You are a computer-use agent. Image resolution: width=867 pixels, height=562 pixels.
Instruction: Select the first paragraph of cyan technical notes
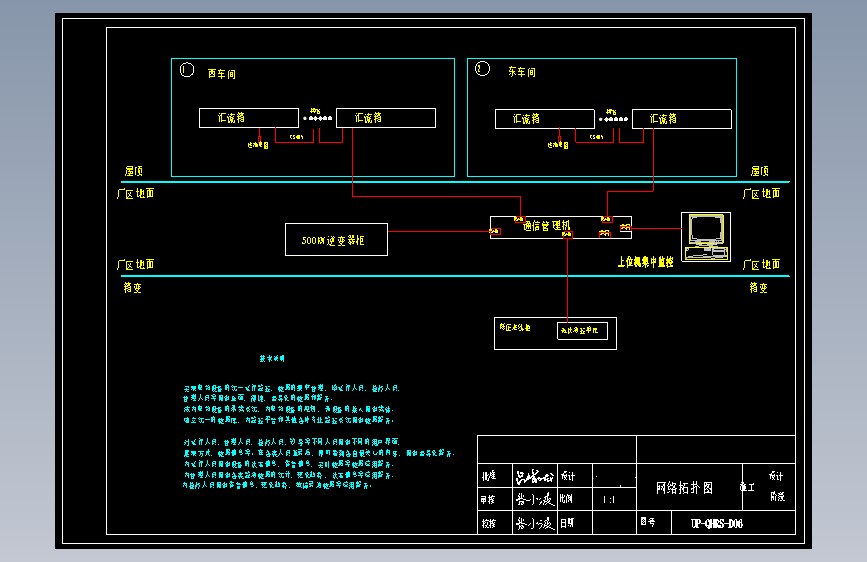[x=291, y=404]
